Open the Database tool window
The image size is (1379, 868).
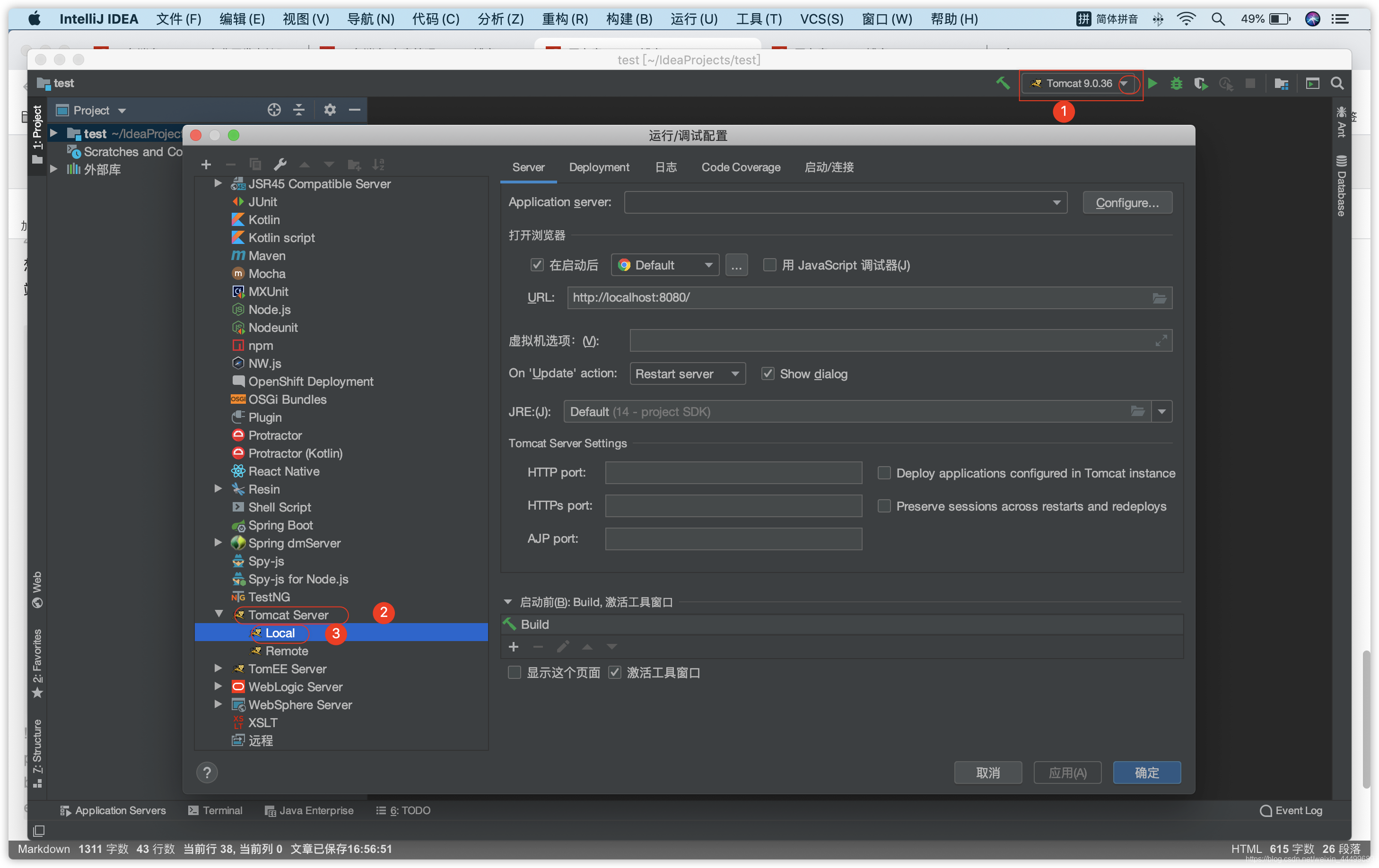(x=1341, y=185)
